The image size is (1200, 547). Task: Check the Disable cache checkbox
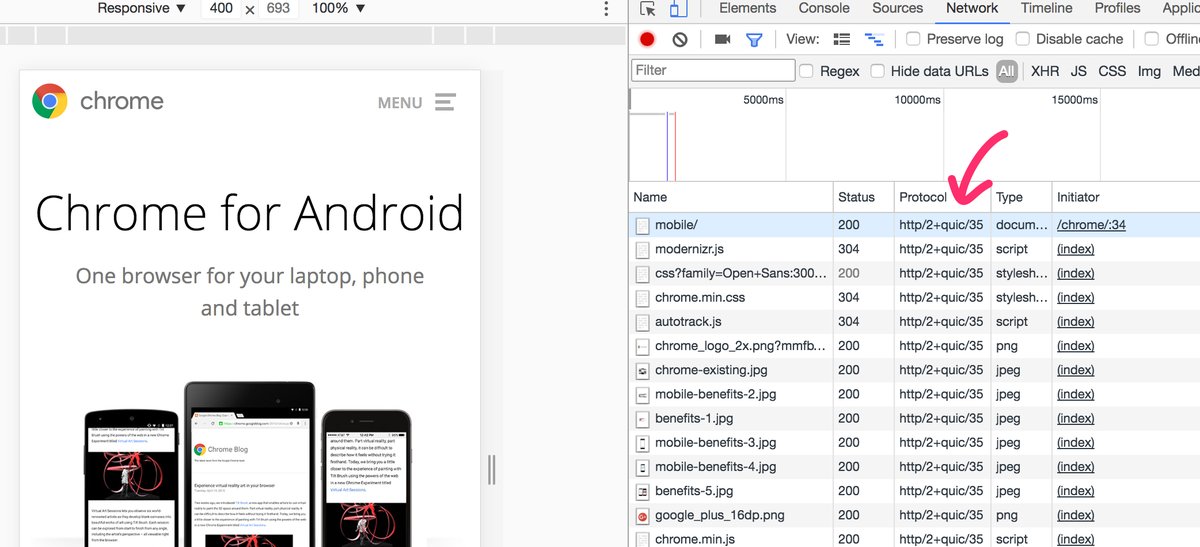click(1022, 39)
